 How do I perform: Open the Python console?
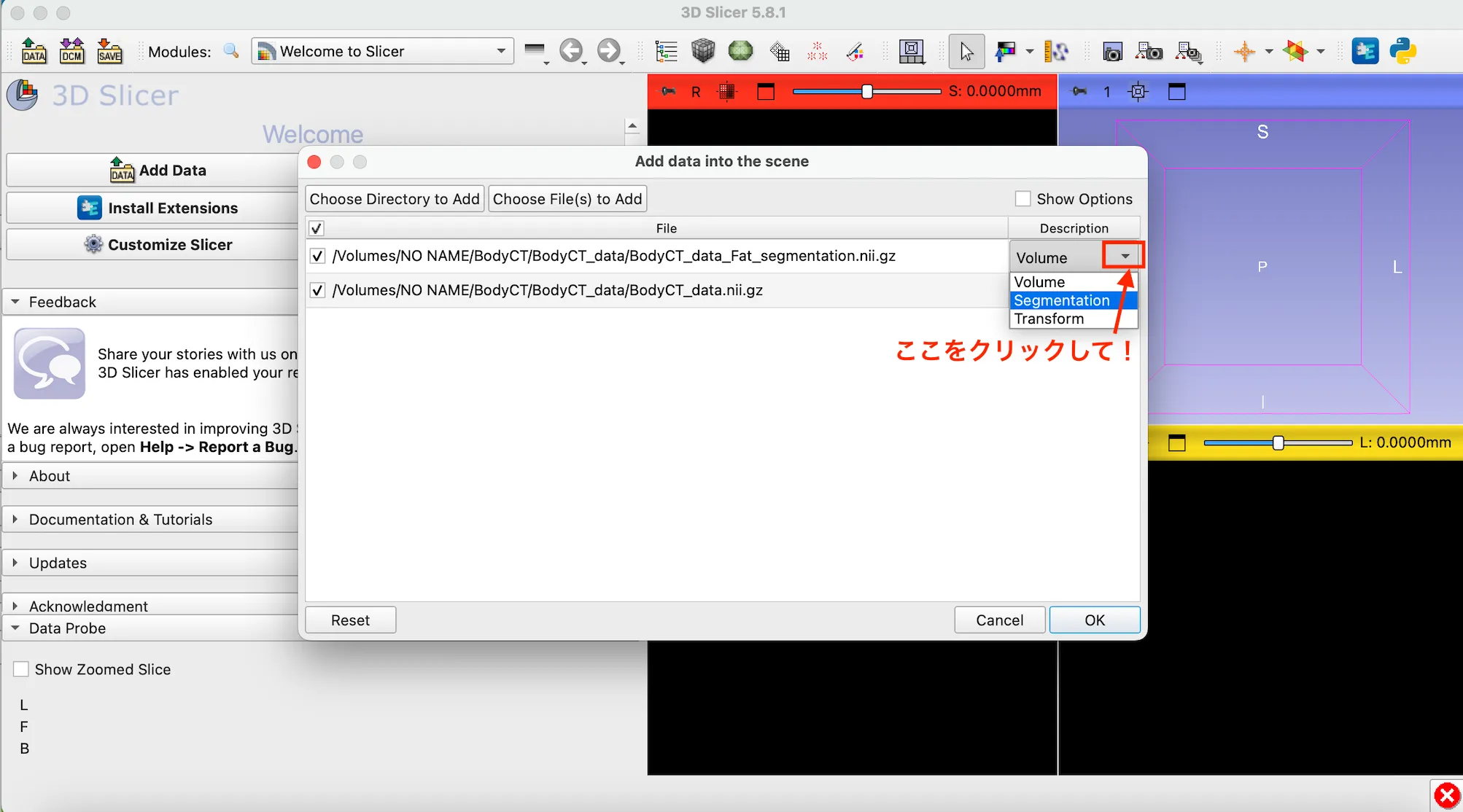[1402, 51]
